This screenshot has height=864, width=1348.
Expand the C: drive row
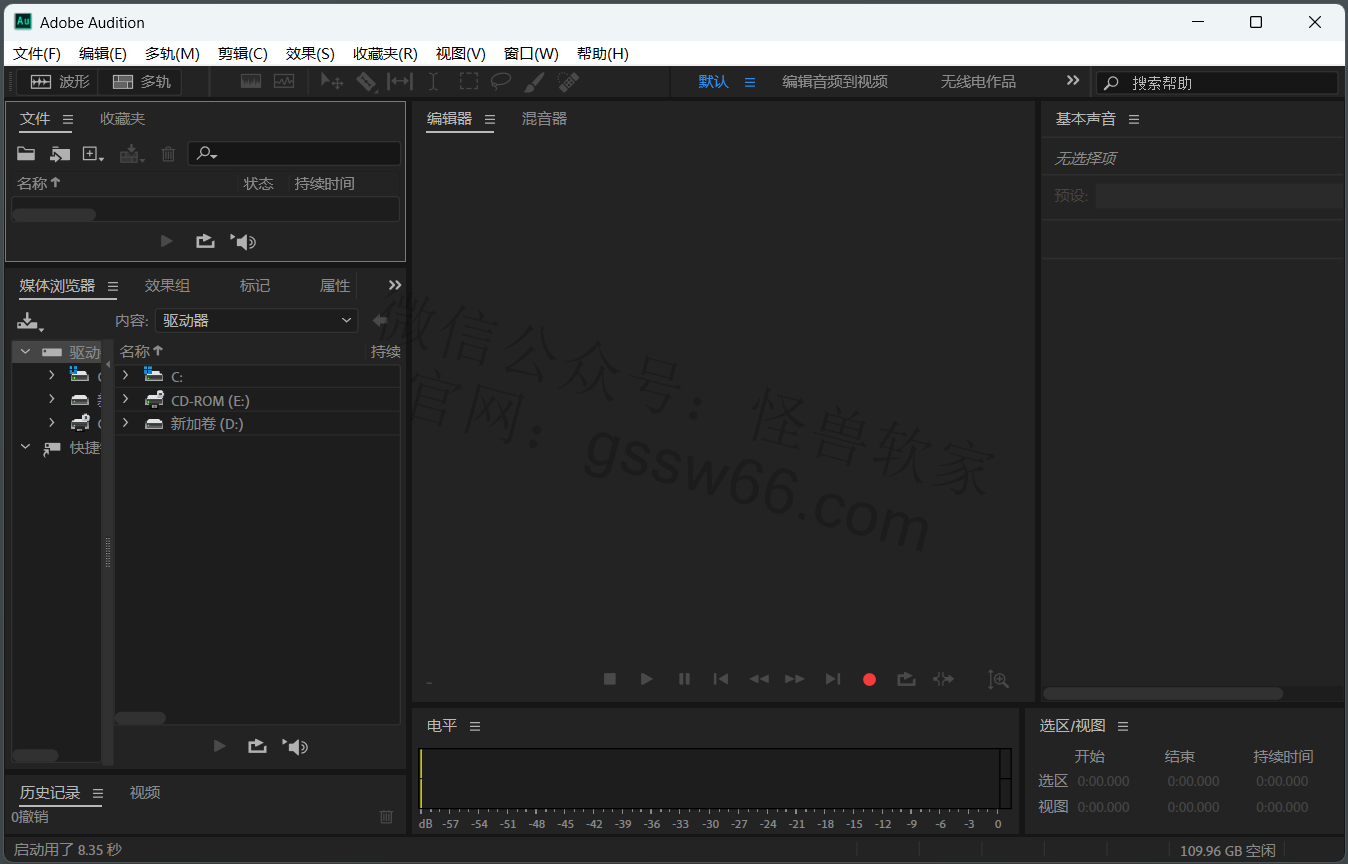125,375
